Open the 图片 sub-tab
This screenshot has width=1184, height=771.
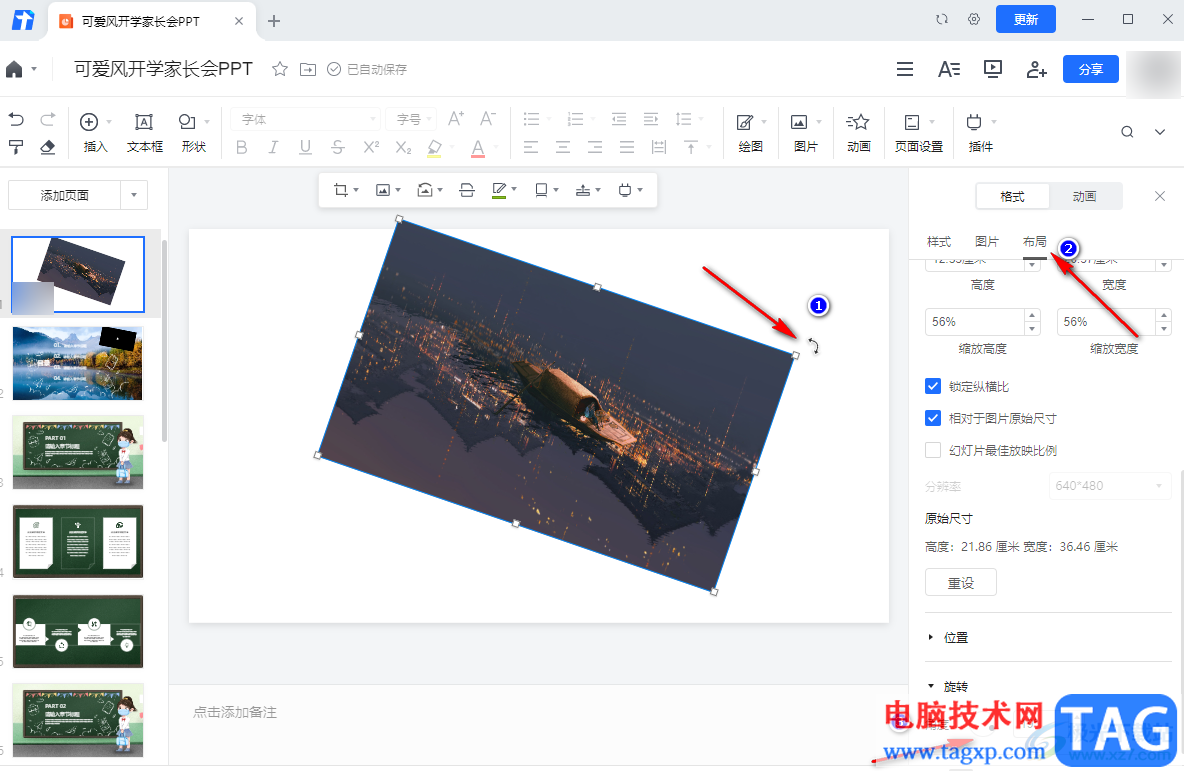[987, 242]
